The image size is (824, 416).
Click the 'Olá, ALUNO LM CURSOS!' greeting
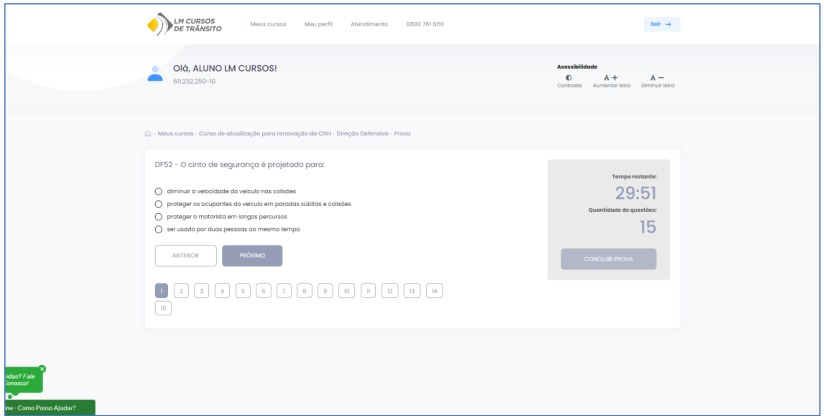225,68
